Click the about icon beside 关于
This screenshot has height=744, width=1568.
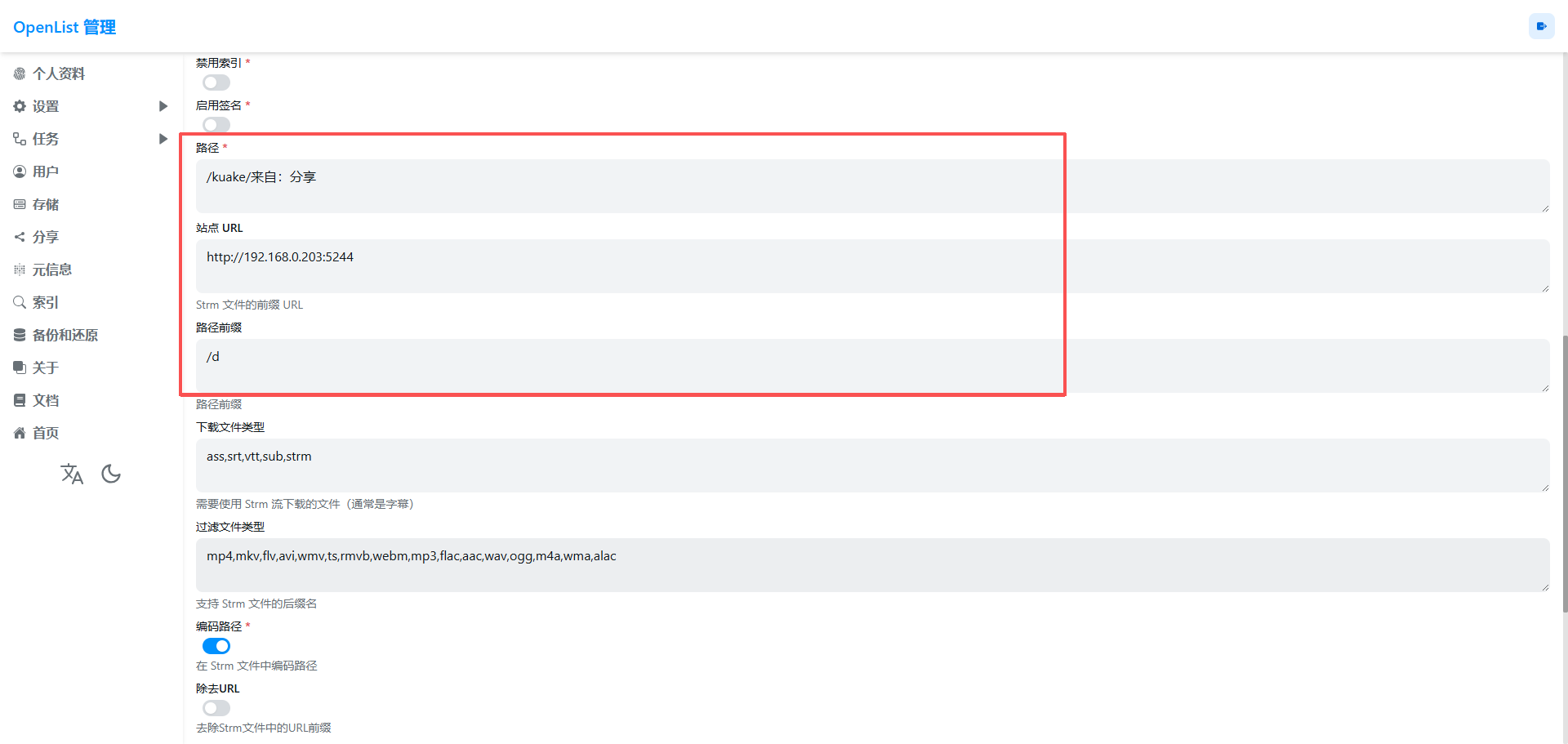20,368
